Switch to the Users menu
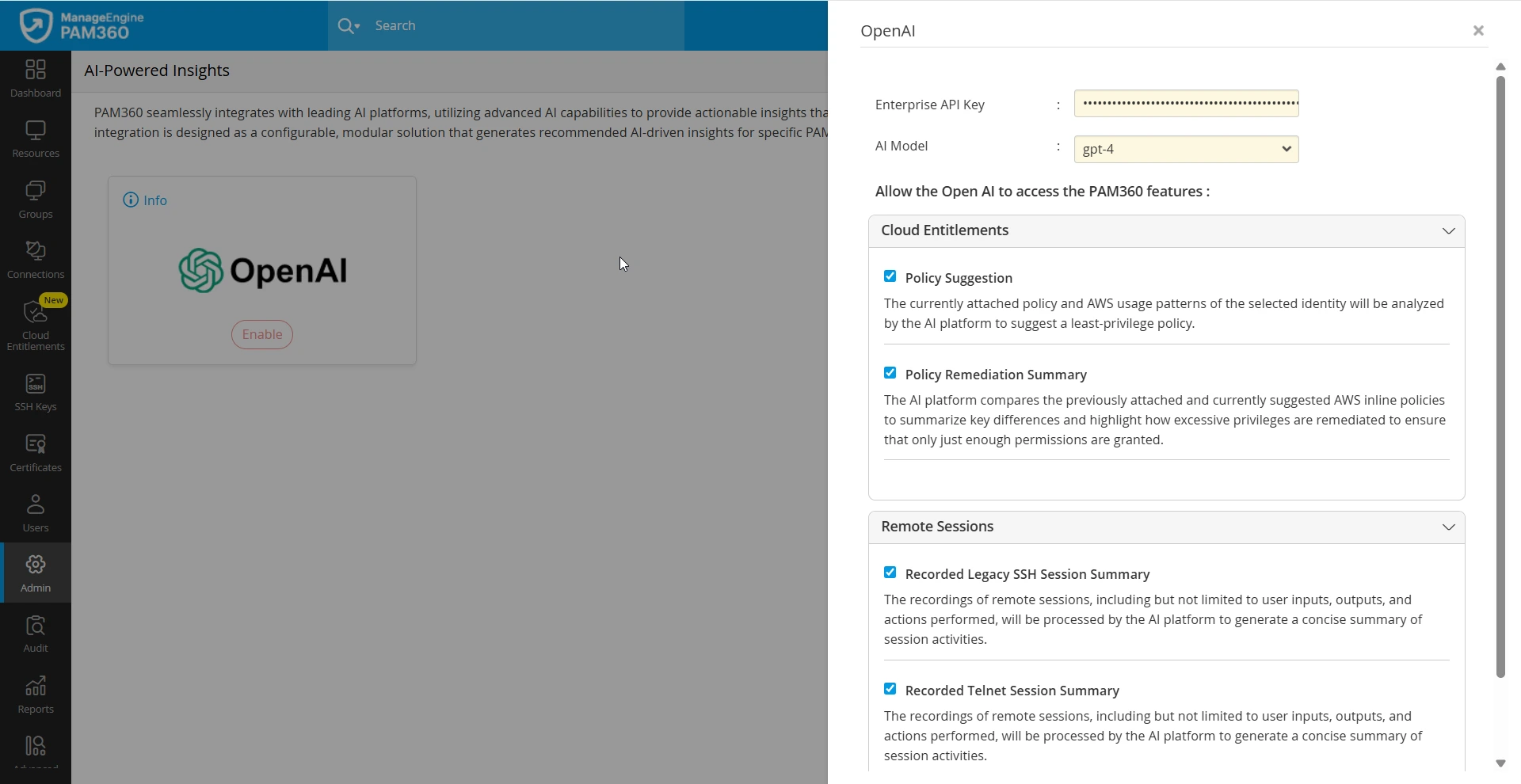1521x784 pixels. pyautogui.click(x=36, y=513)
